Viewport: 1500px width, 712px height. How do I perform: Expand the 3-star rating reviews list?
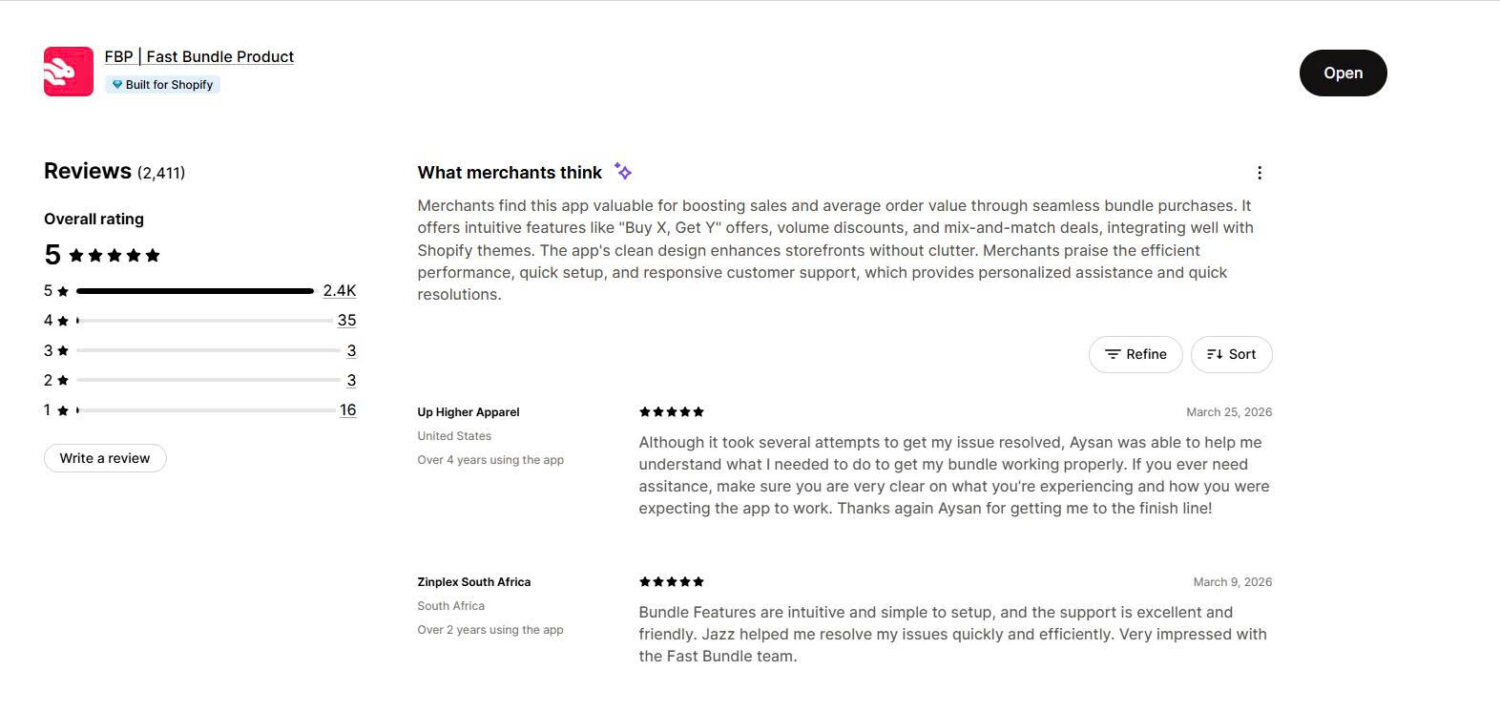click(x=351, y=350)
